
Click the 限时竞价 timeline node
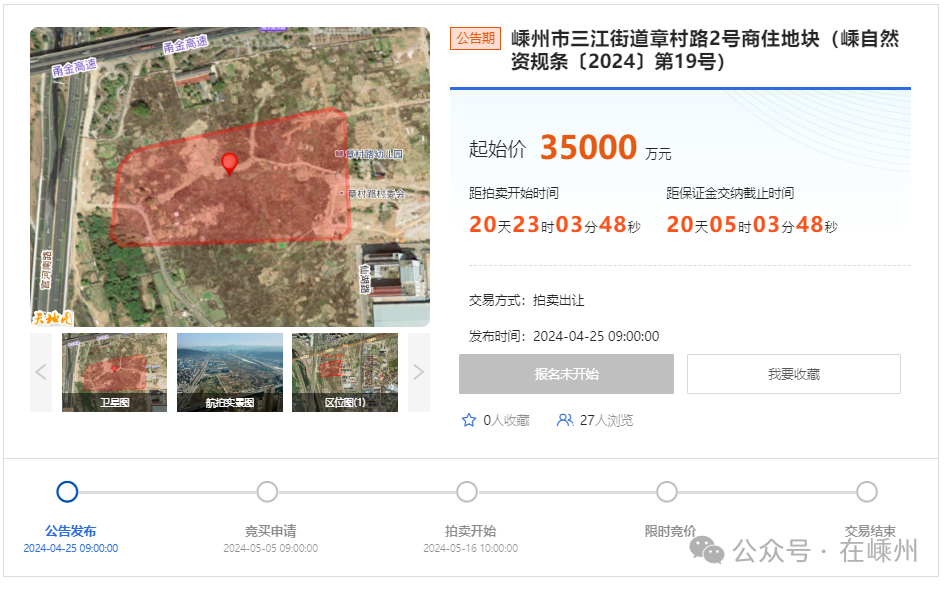click(x=667, y=492)
